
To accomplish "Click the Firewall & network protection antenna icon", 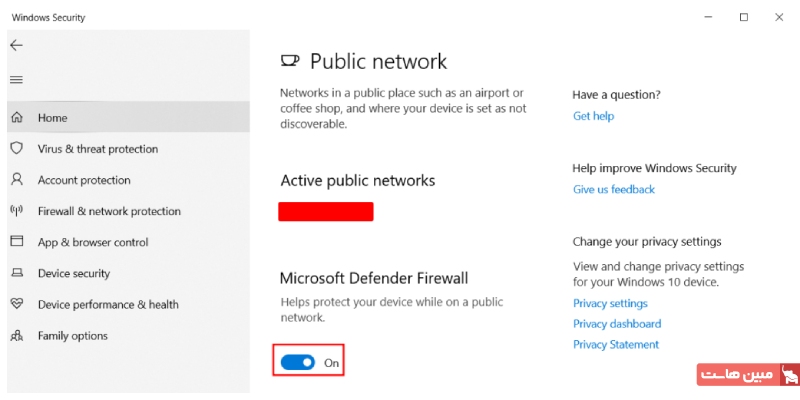I will coord(16,211).
